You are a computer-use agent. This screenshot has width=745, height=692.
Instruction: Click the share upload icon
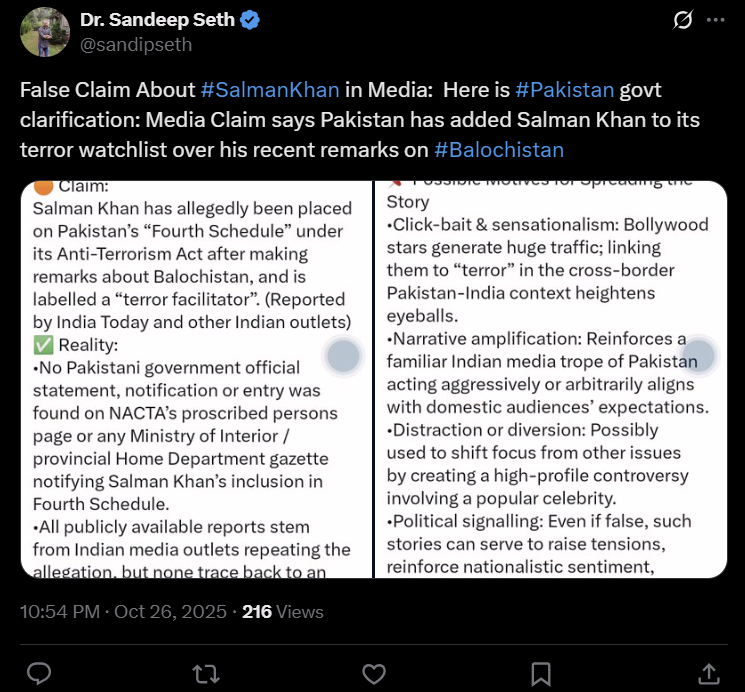[708, 671]
